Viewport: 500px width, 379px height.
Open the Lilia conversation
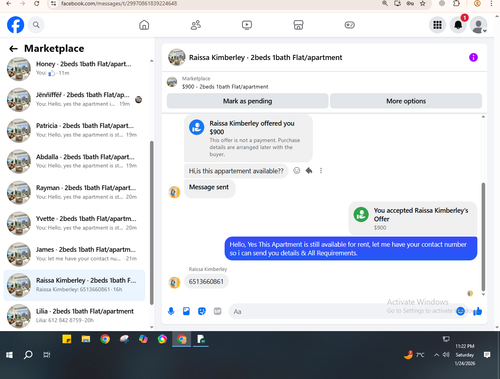click(74, 316)
